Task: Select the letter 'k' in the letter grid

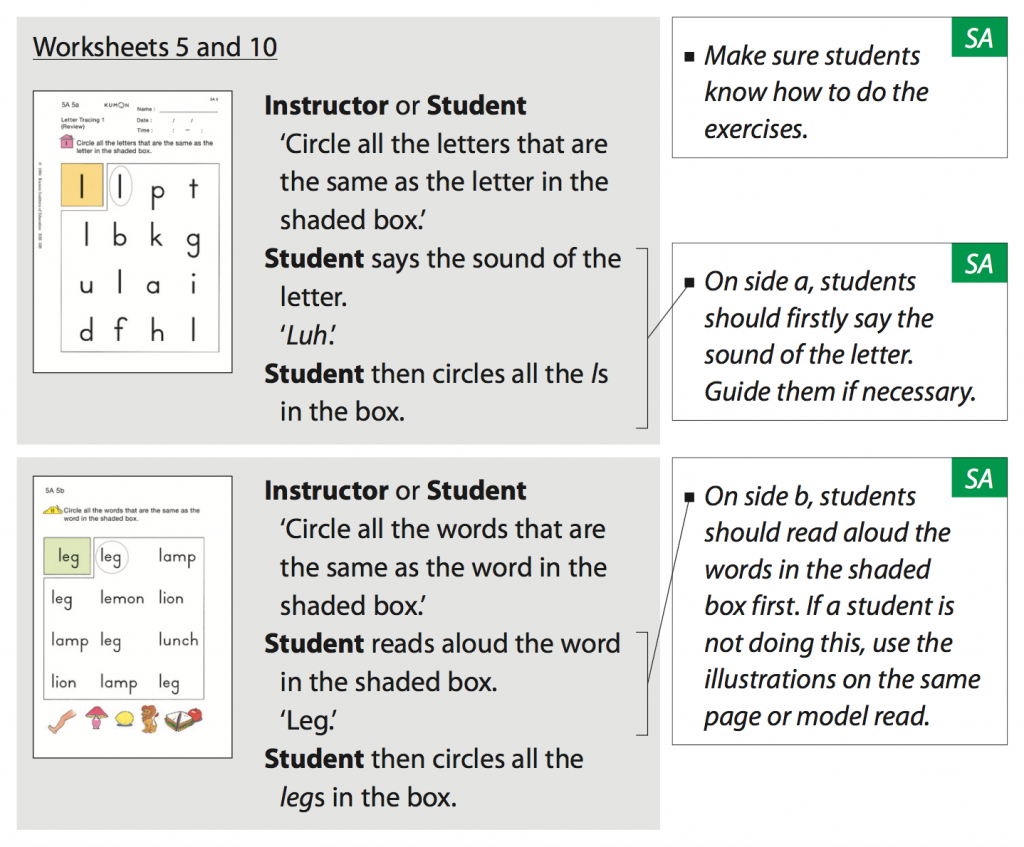Action: point(156,236)
